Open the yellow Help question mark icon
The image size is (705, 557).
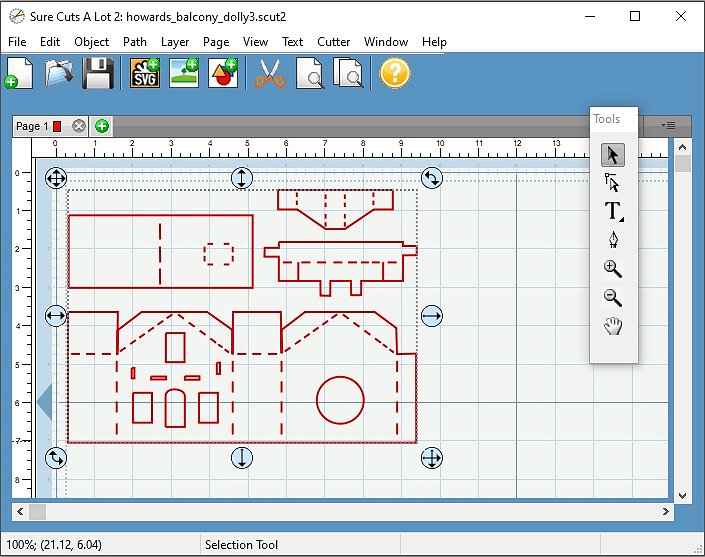click(x=395, y=74)
